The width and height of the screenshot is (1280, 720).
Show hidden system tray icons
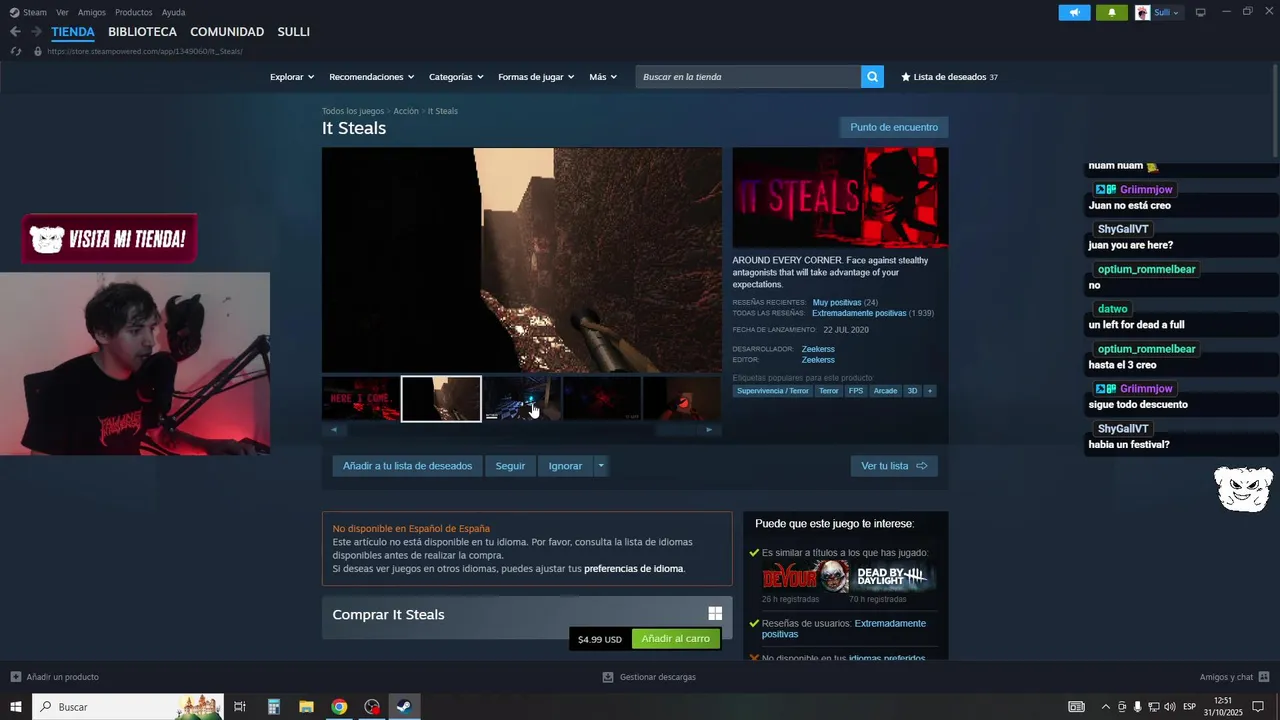pos(1105,707)
